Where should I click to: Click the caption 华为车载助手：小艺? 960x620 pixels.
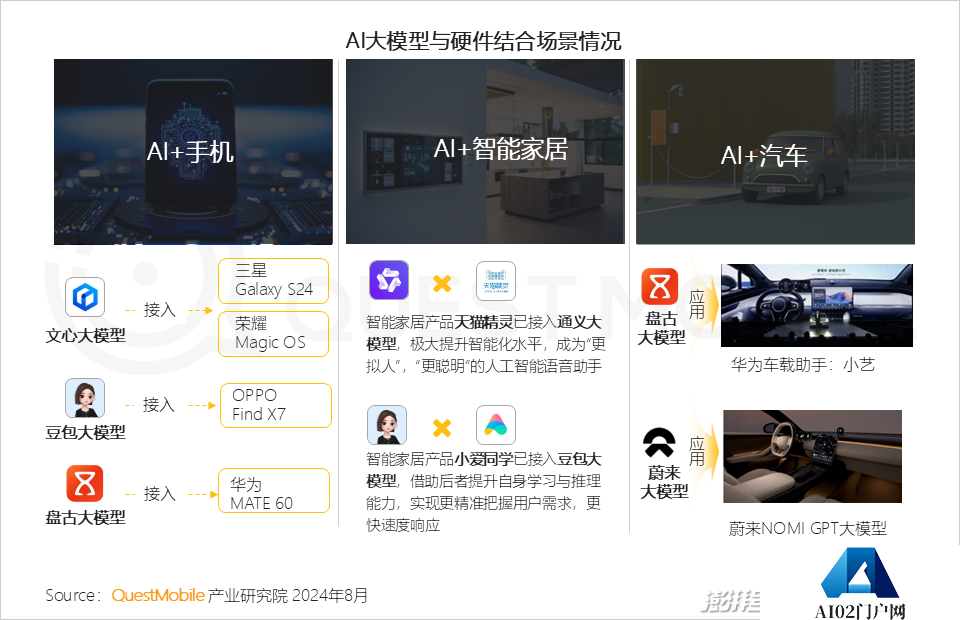[803, 365]
